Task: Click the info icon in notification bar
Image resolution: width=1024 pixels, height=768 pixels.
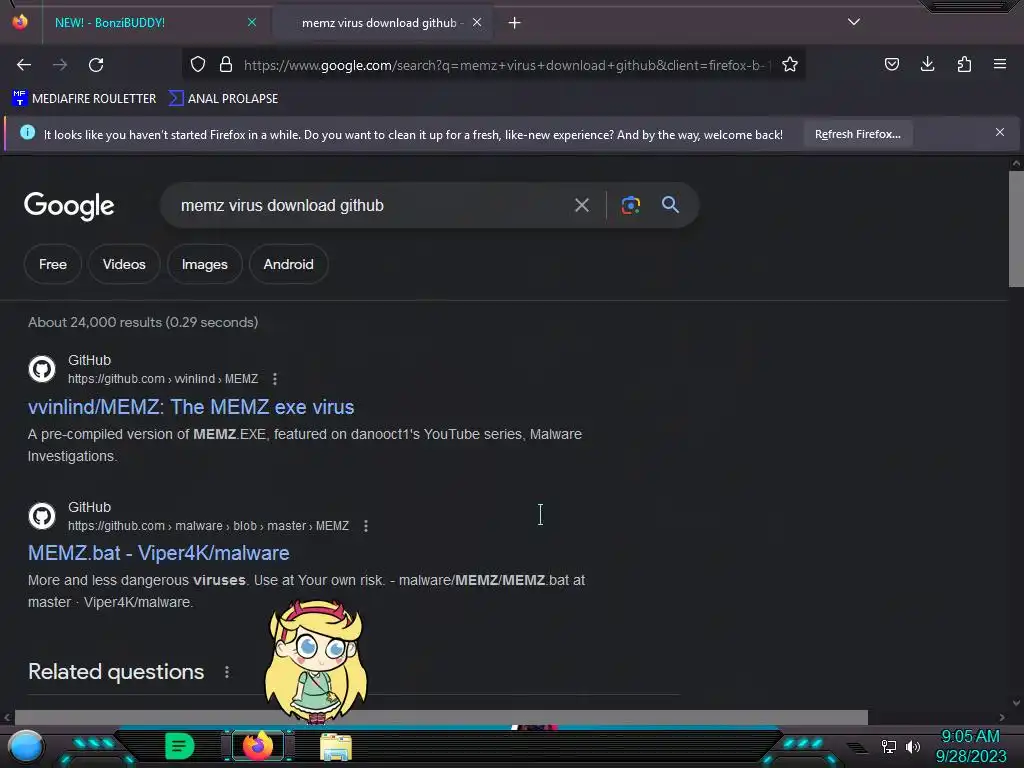Action: [27, 133]
